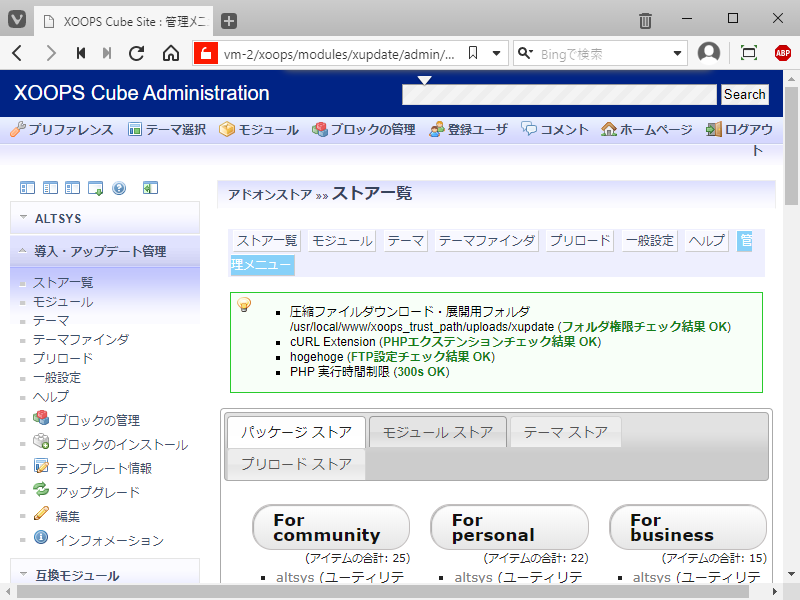Click the sidebar icon-grid view icon
The image size is (800, 600).
27,188
